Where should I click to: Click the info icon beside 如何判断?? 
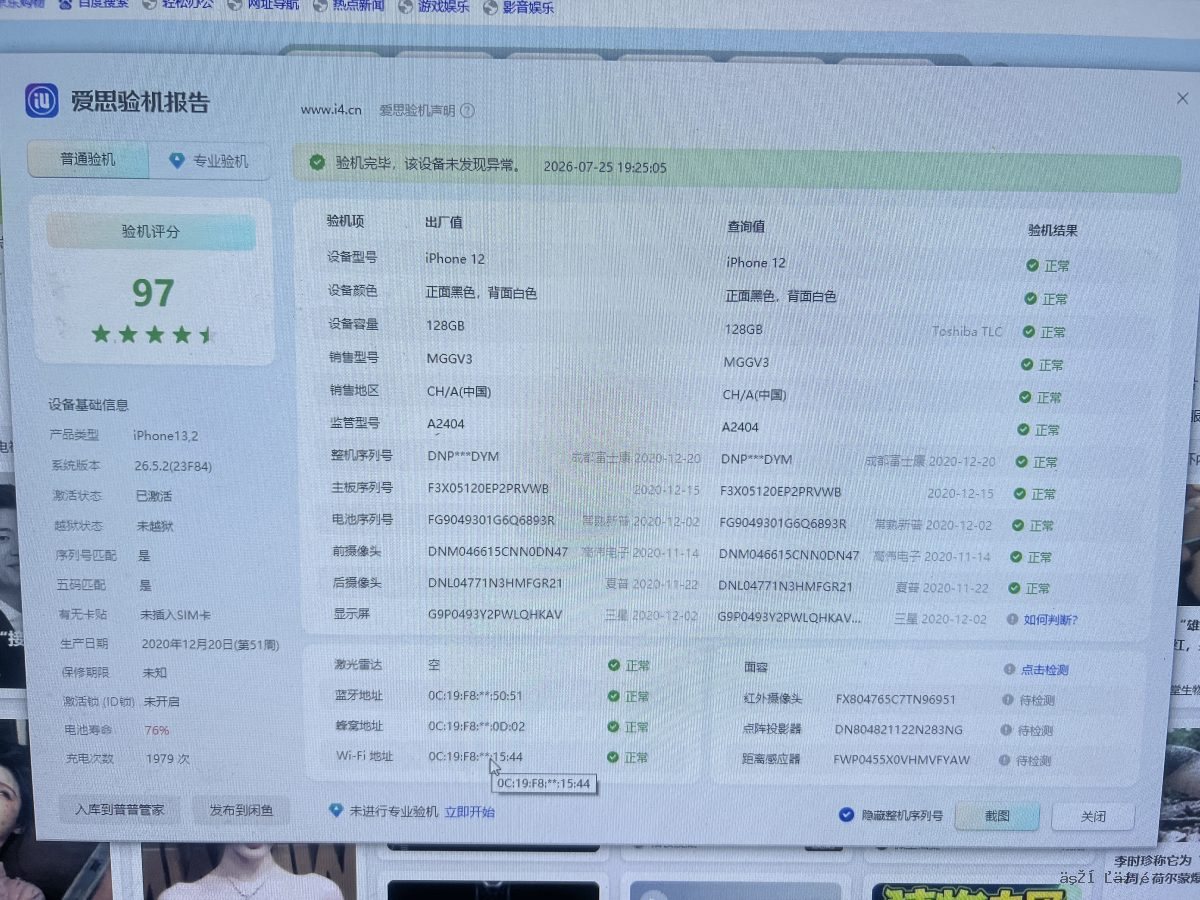pos(1012,620)
